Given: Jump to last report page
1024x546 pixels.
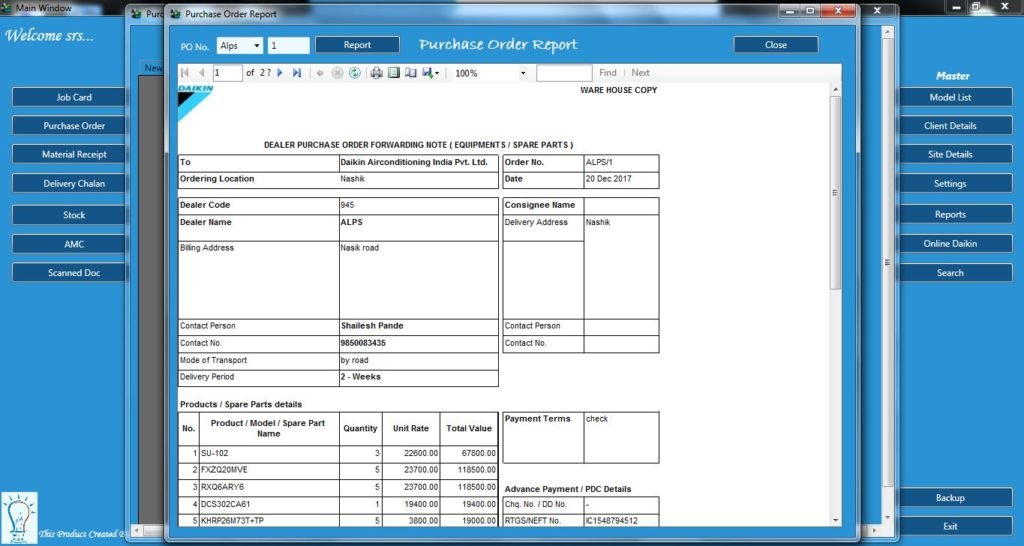Looking at the screenshot, I should (x=296, y=73).
